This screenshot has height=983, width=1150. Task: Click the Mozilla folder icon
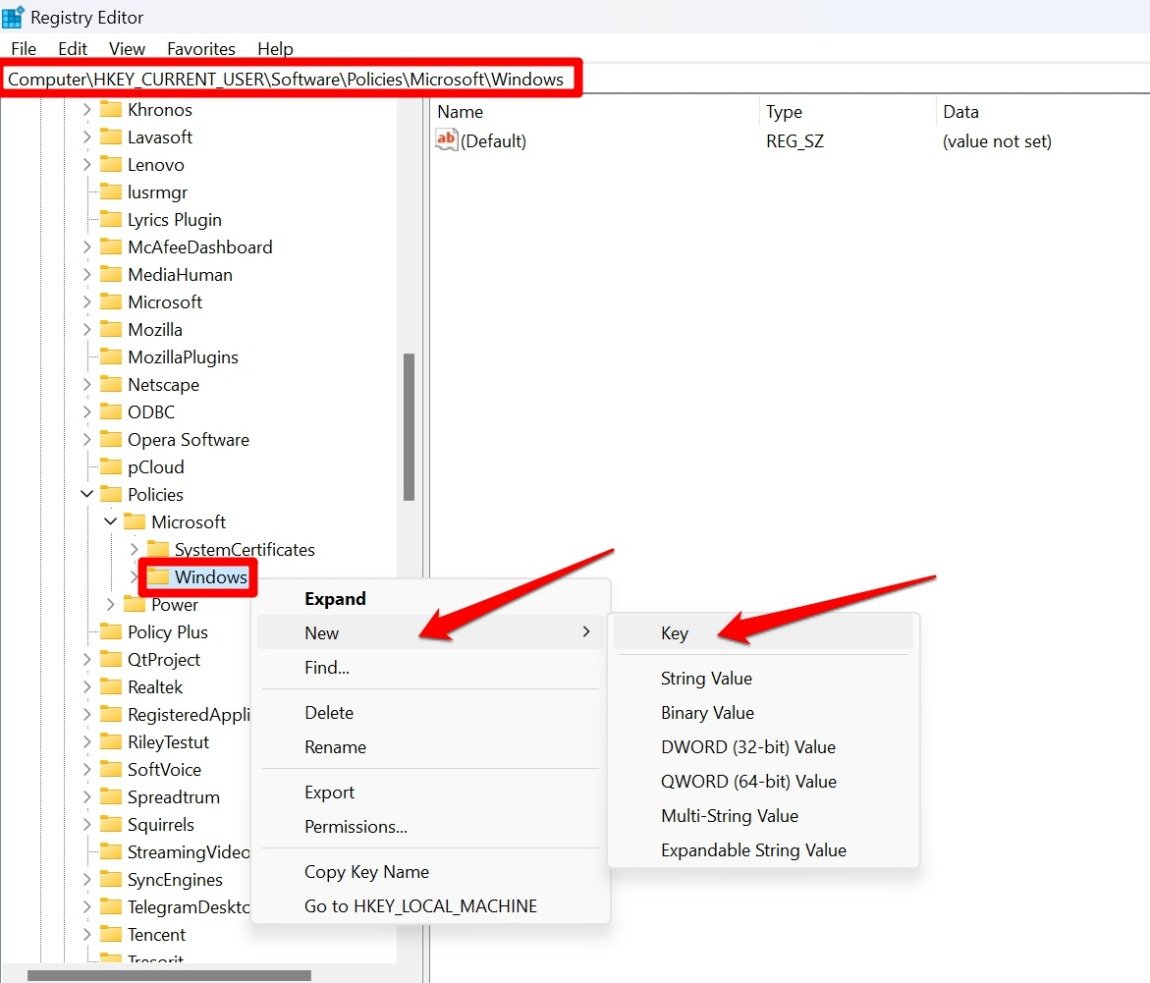tap(111, 329)
